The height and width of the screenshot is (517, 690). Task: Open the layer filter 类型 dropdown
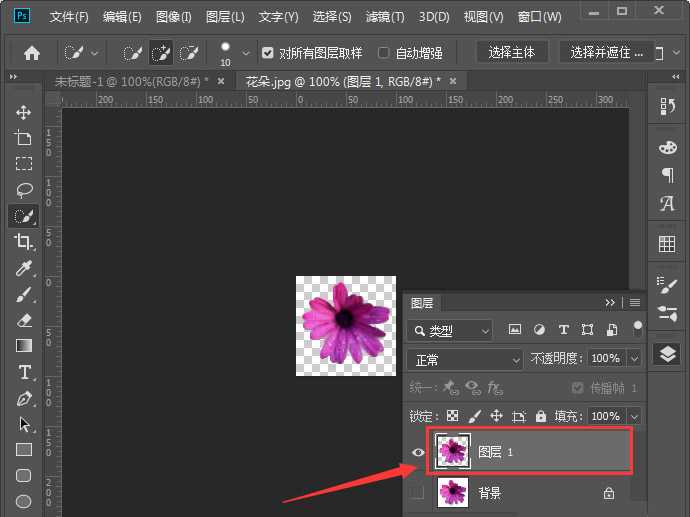click(451, 330)
